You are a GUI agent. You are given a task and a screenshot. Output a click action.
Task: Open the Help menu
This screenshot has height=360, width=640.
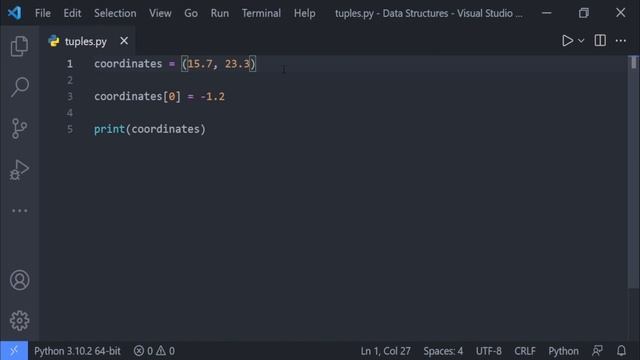click(x=304, y=13)
